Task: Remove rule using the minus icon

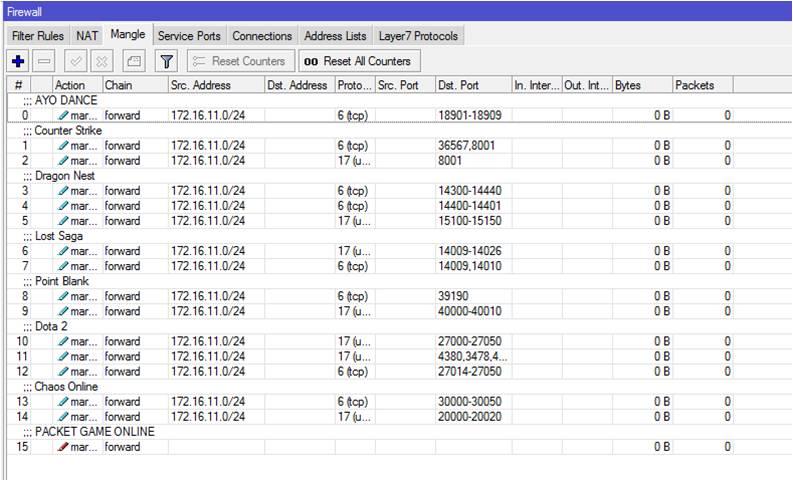Action: click(x=44, y=61)
